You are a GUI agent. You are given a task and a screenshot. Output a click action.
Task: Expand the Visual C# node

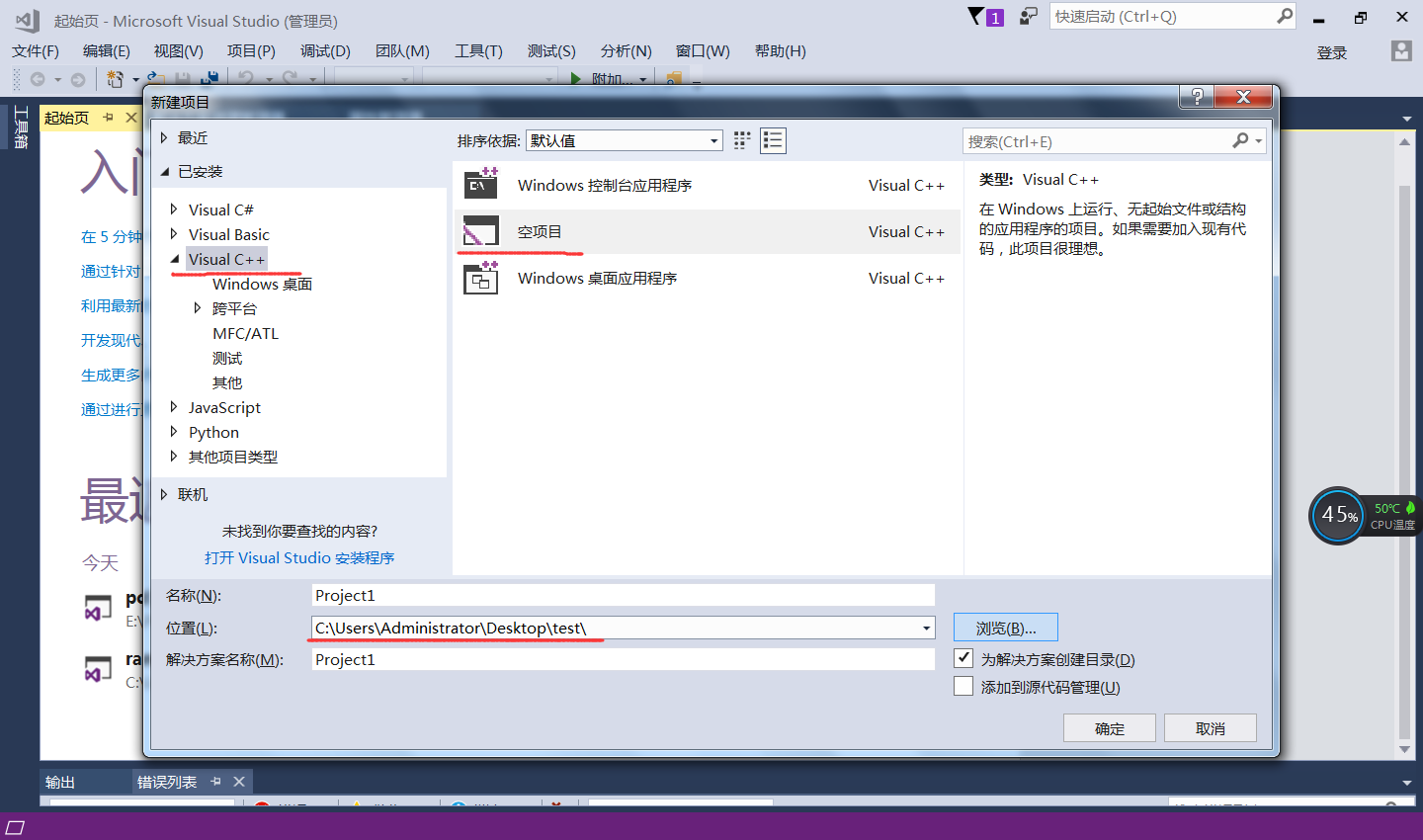(x=174, y=210)
